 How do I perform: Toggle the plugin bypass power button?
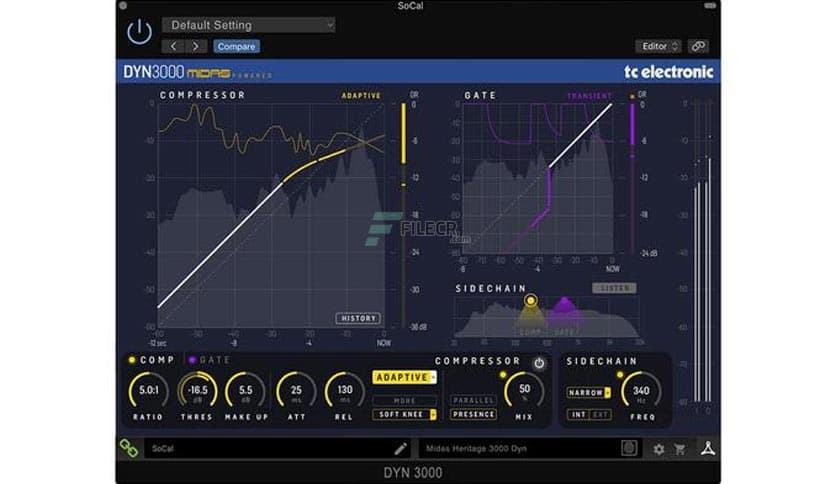(x=139, y=31)
